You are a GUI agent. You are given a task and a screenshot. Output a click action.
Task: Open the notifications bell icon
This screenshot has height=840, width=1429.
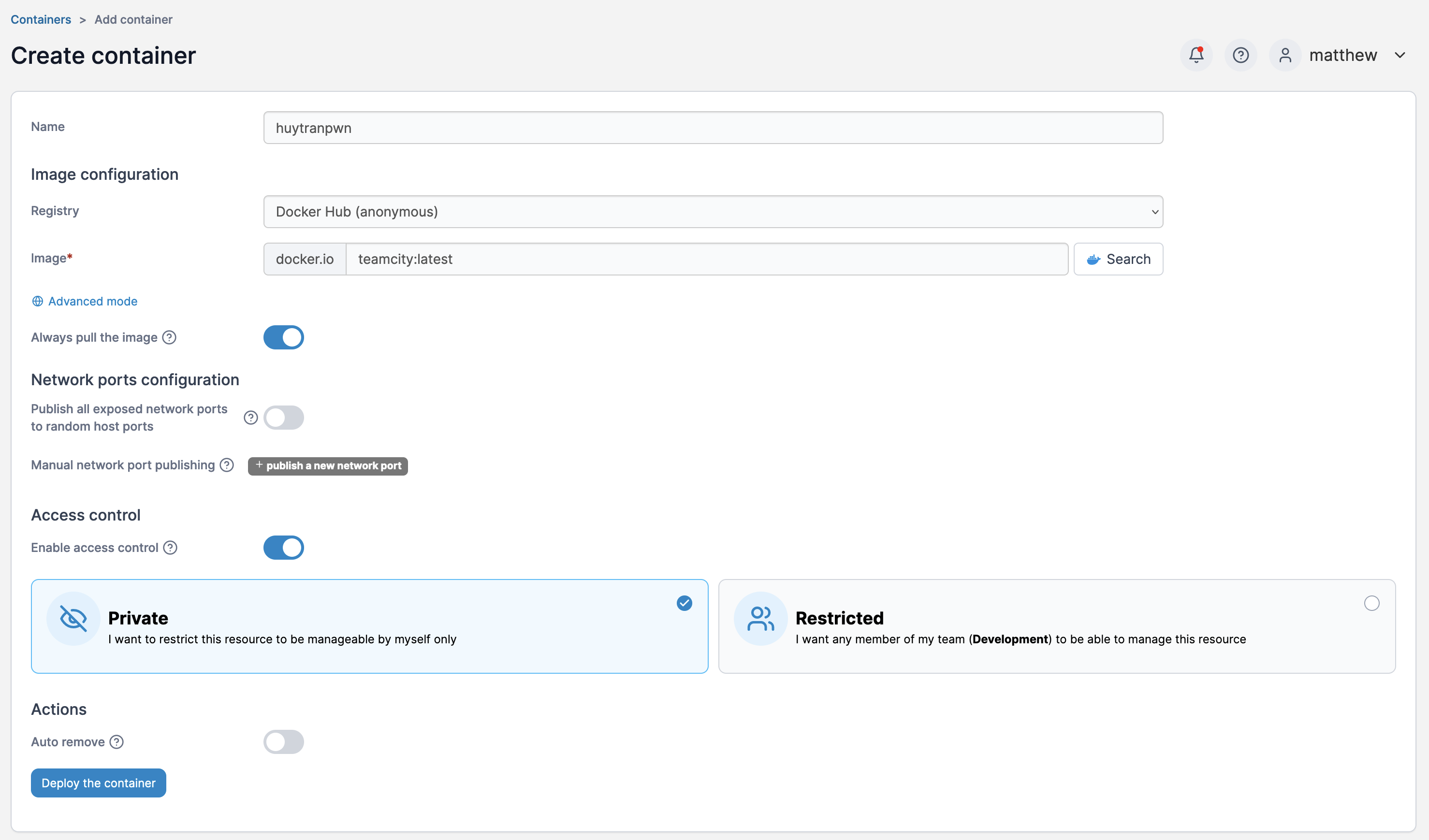coord(1196,55)
